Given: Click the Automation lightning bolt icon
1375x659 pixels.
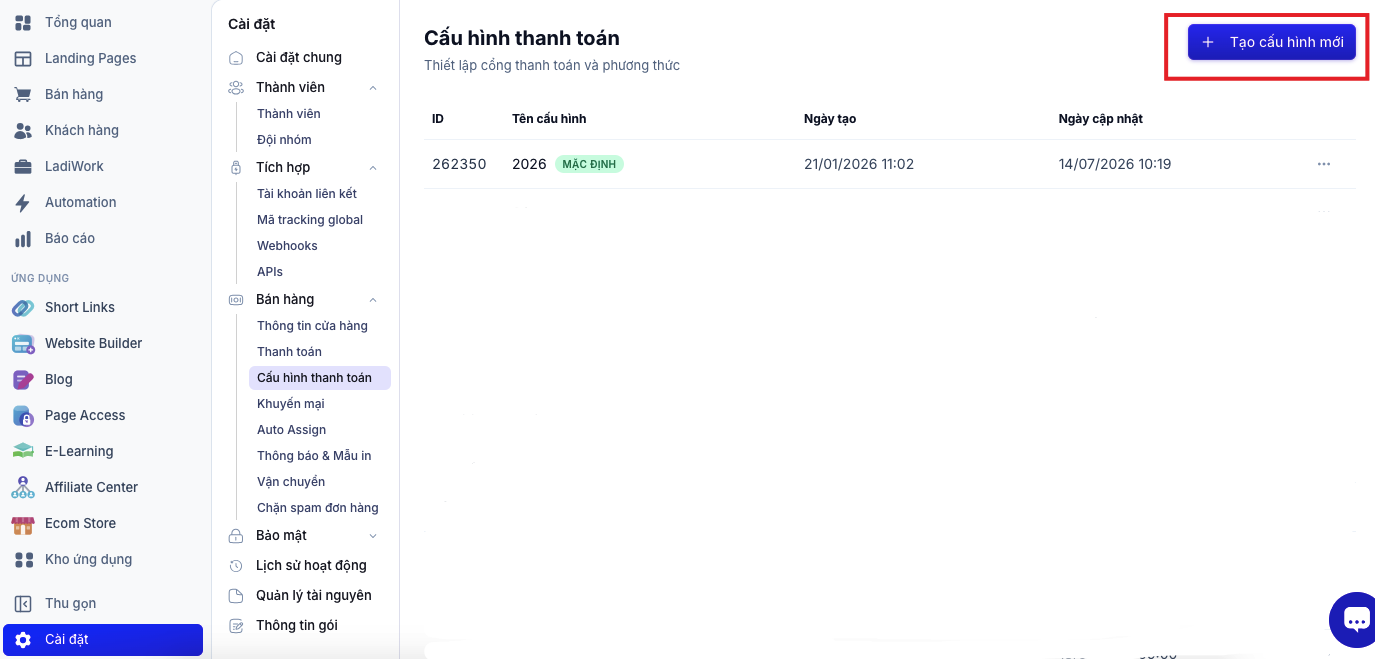Looking at the screenshot, I should tap(23, 202).
